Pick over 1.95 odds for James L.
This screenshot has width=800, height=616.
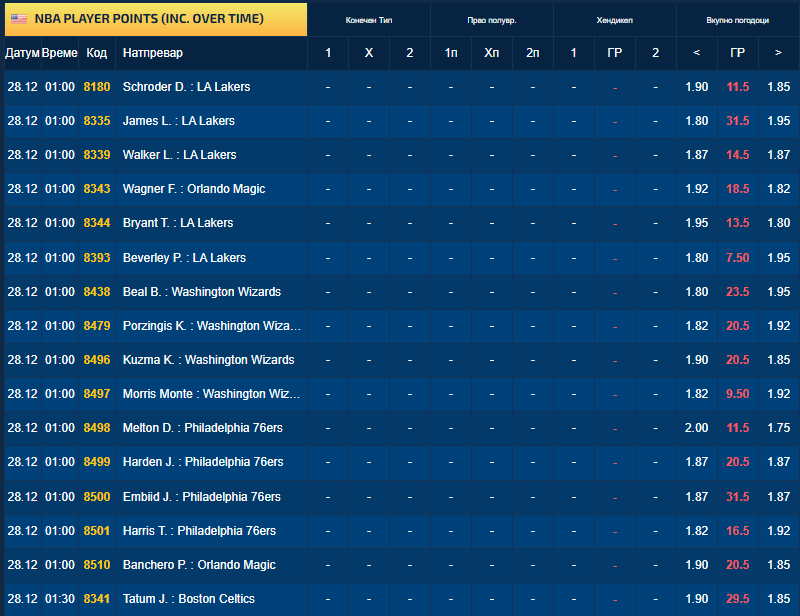(779, 121)
